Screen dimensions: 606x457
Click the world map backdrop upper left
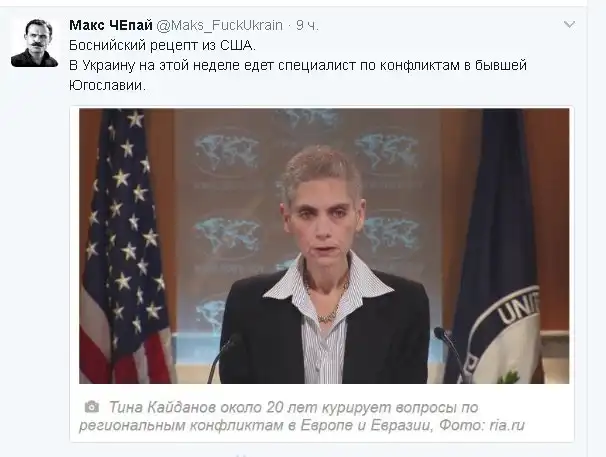[226, 152]
